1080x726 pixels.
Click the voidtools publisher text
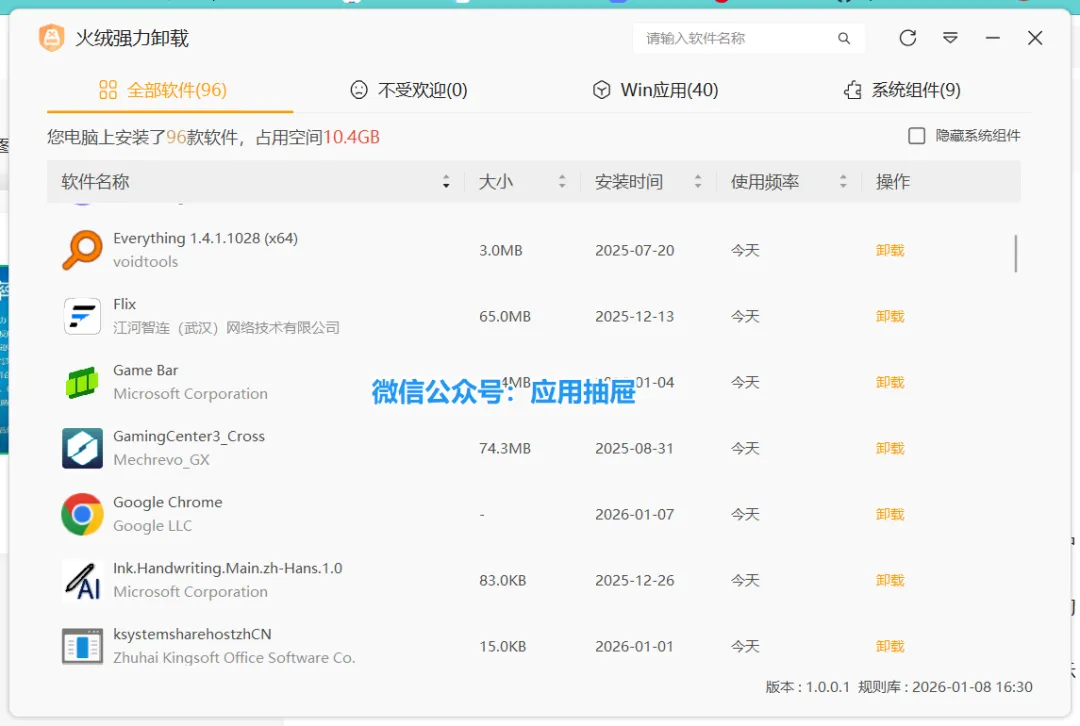pyautogui.click(x=145, y=262)
